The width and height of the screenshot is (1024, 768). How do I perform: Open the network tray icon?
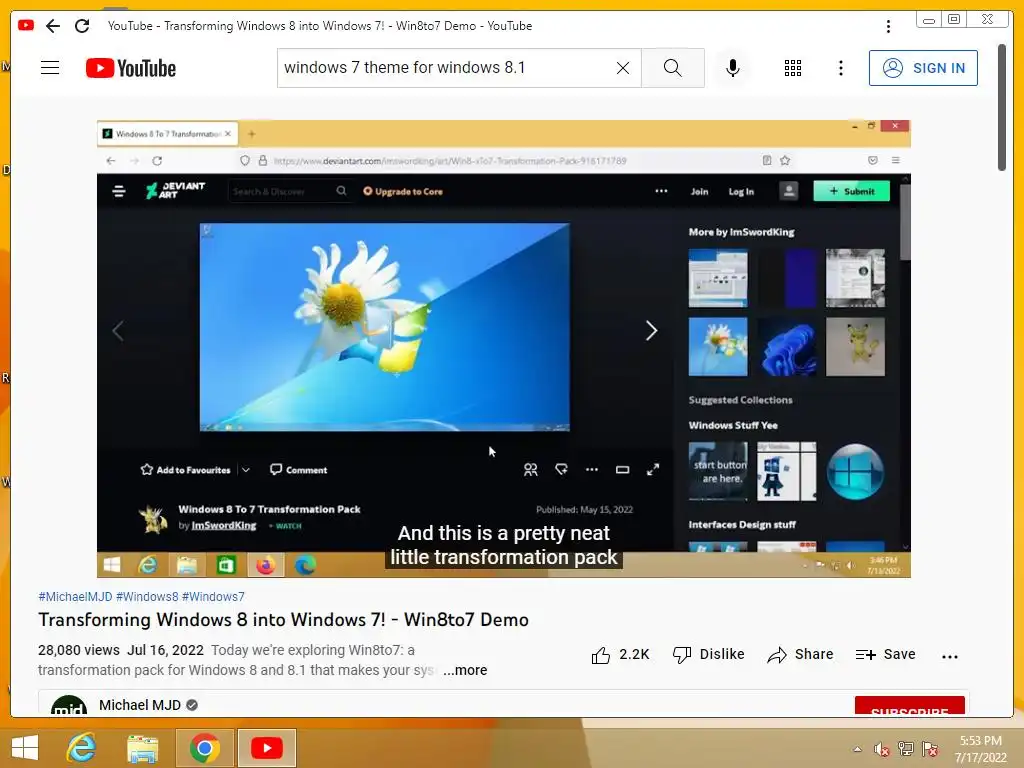(906, 749)
